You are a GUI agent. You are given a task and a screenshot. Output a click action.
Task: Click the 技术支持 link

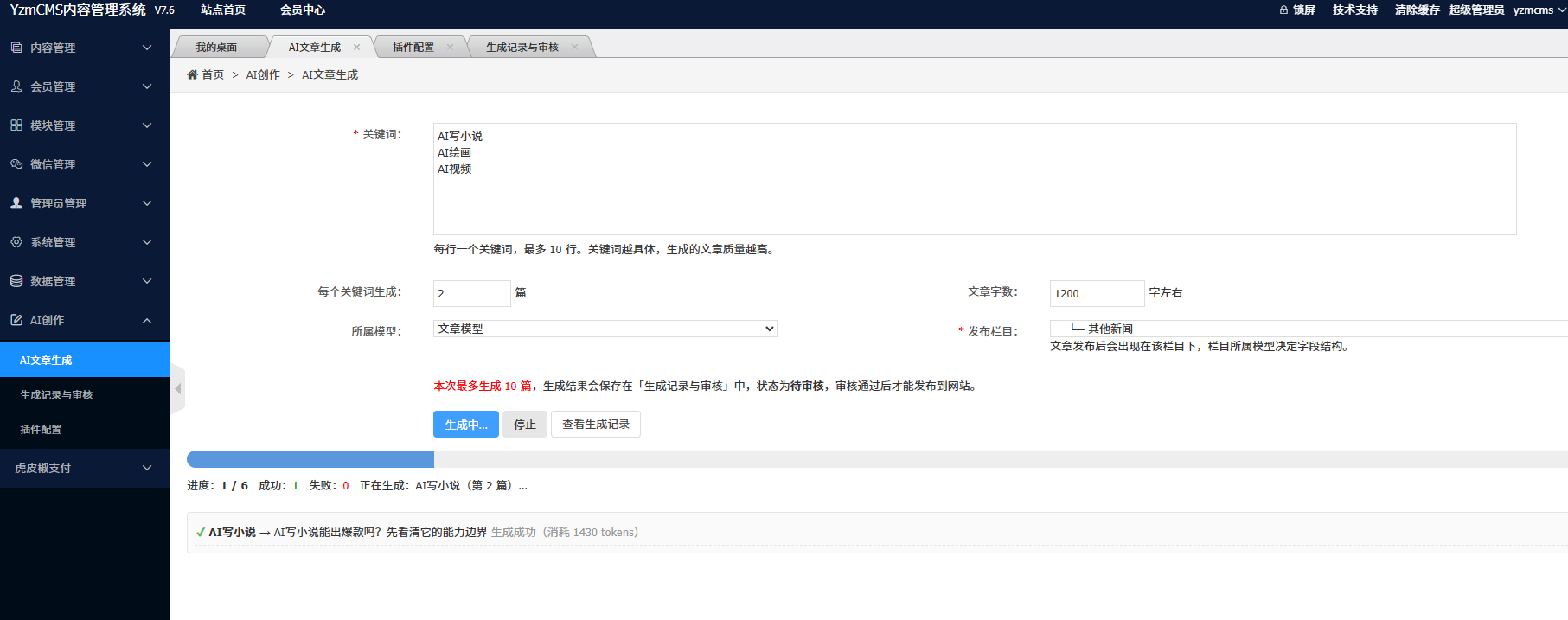(x=1355, y=10)
